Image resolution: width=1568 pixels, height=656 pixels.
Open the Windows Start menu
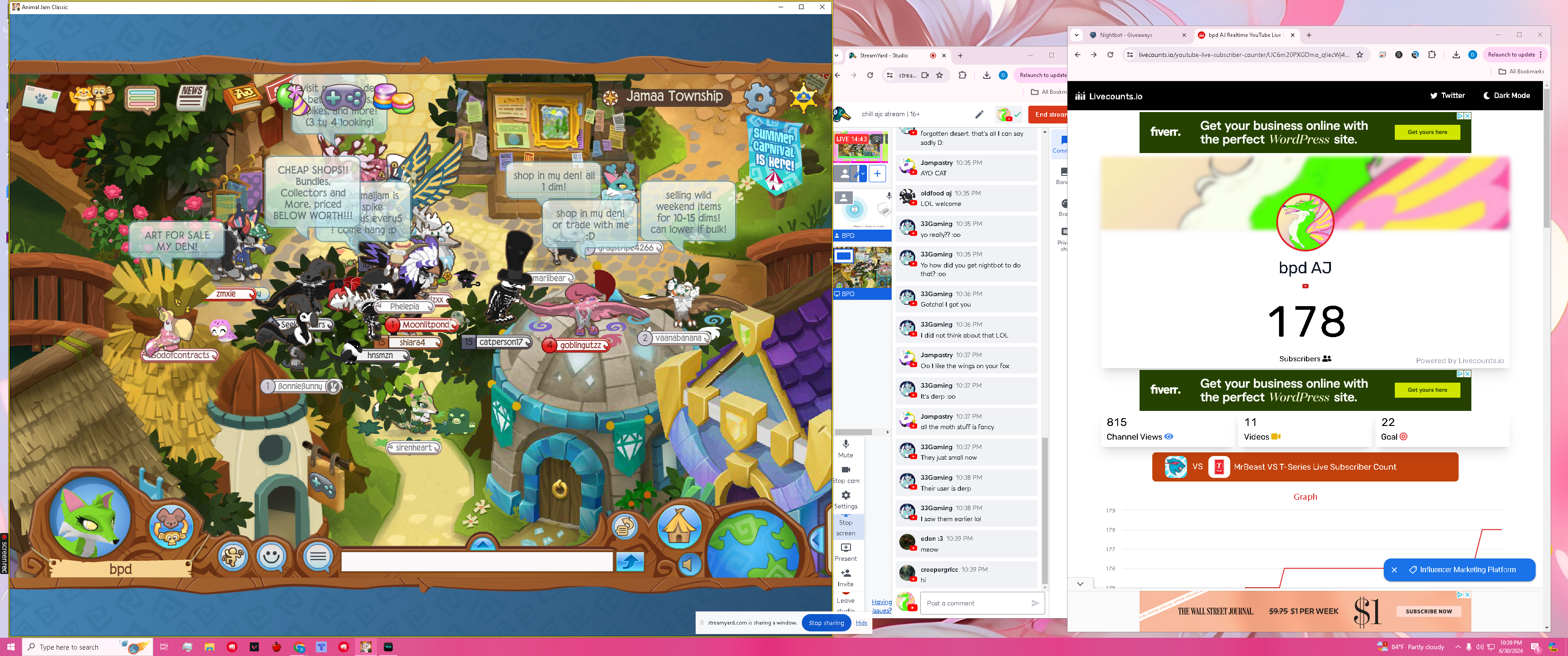coord(11,647)
